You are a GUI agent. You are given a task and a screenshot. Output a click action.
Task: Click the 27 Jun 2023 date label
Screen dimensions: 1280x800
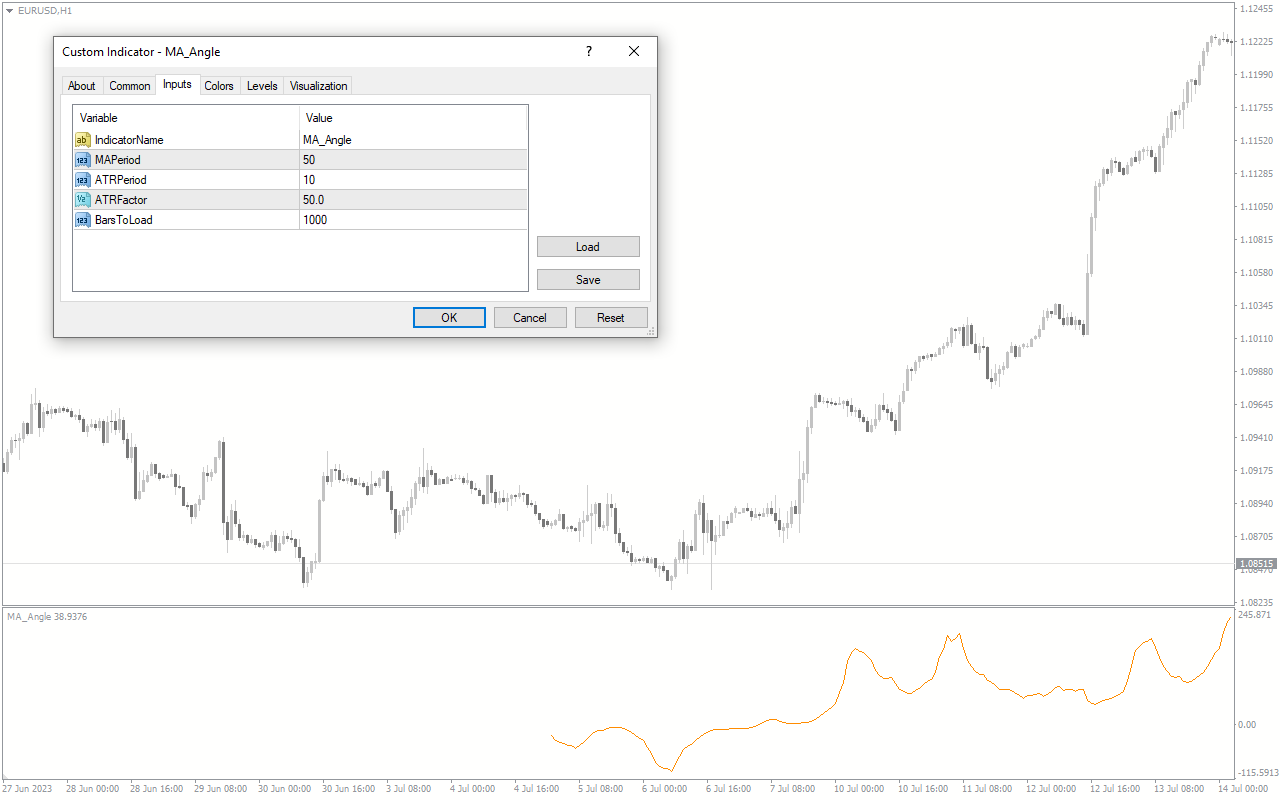click(x=29, y=788)
